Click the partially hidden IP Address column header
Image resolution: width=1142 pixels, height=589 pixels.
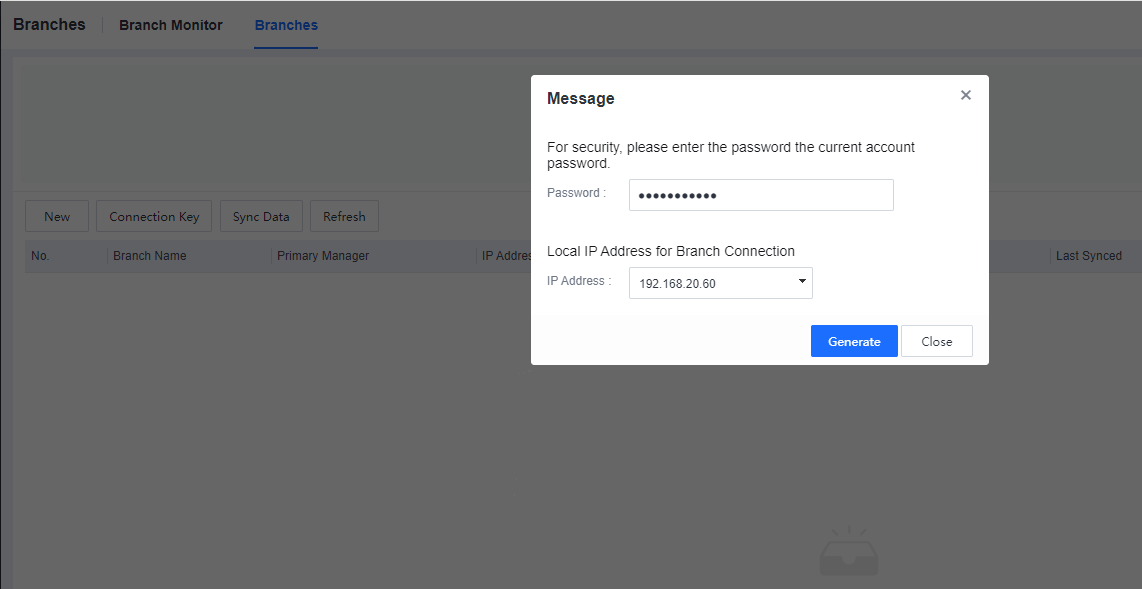coord(506,256)
